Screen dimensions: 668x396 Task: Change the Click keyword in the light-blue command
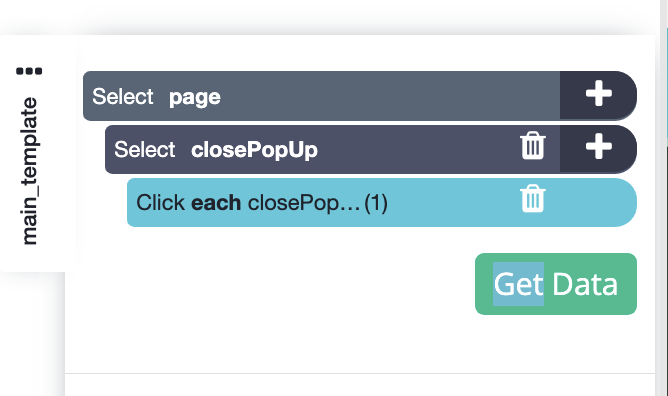tap(161, 203)
